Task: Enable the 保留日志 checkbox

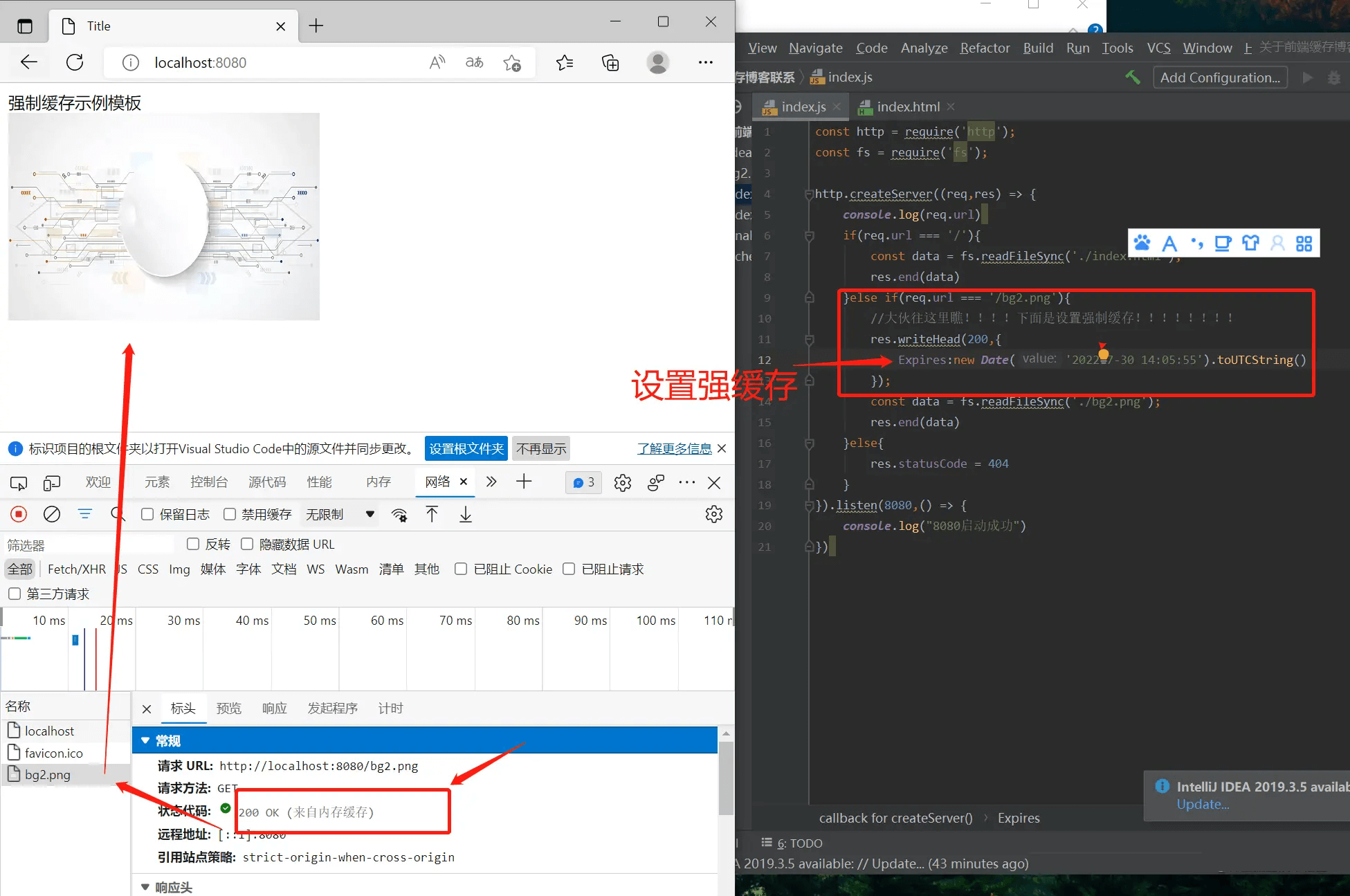Action: 147,514
